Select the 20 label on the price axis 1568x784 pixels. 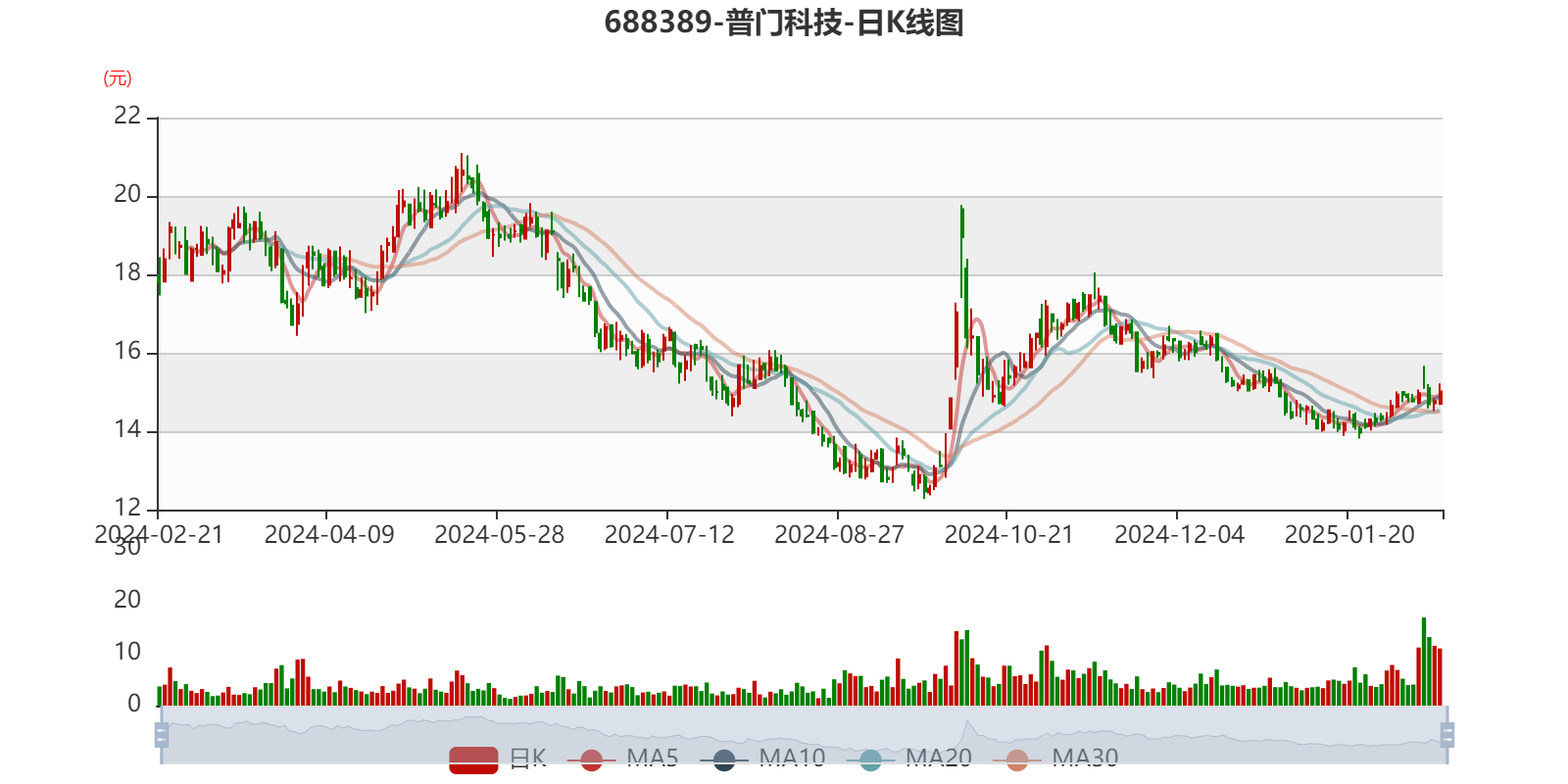pyautogui.click(x=127, y=194)
